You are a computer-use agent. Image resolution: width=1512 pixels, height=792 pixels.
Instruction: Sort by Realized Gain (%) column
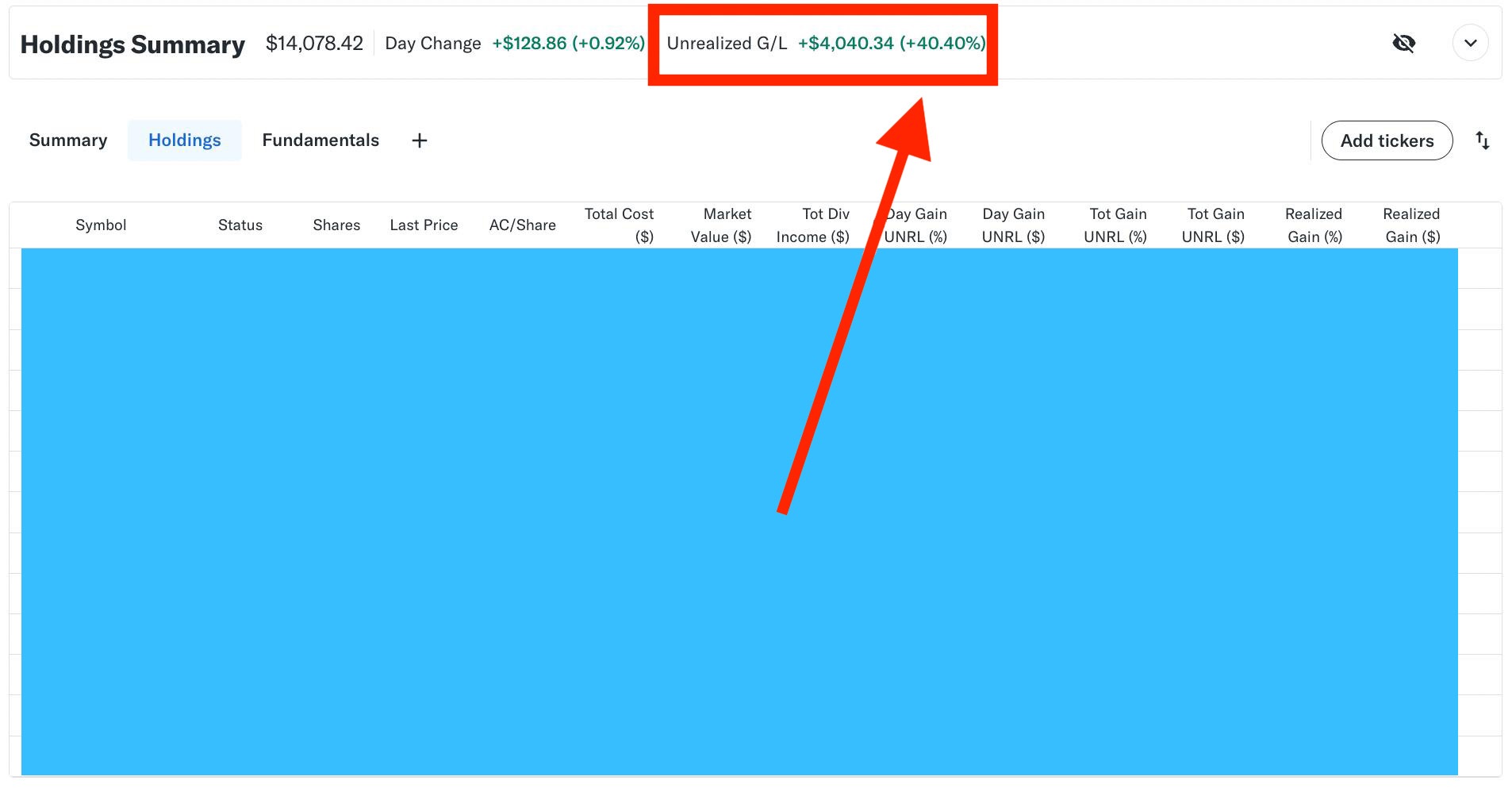tap(1313, 225)
